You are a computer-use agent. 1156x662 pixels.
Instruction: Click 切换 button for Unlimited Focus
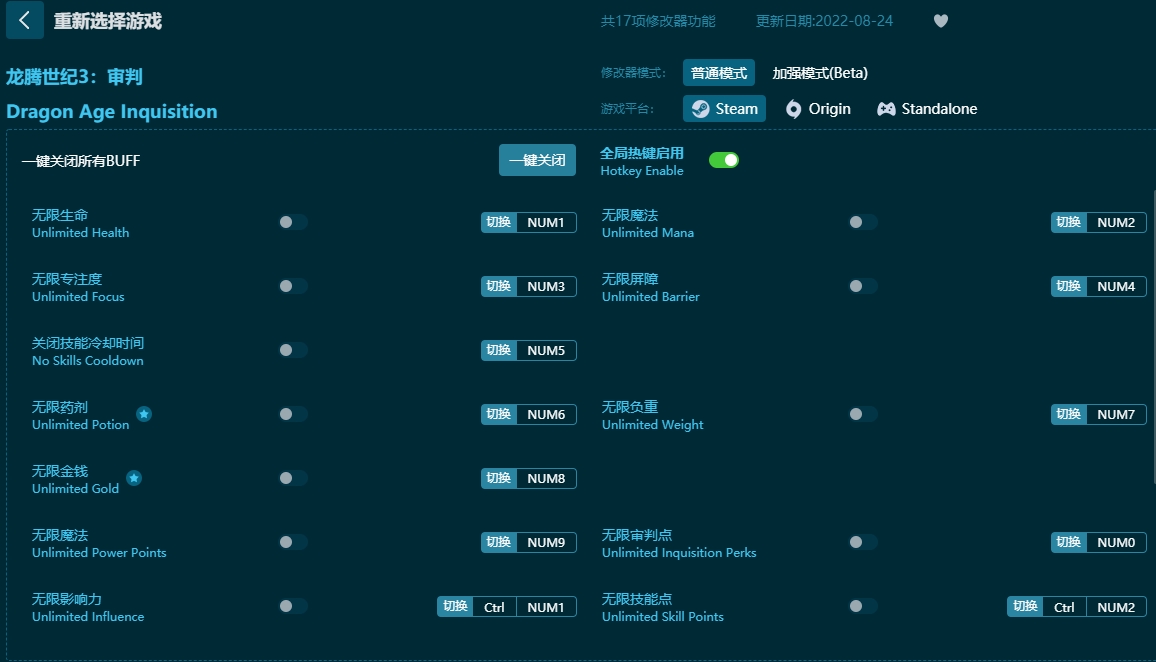(498, 286)
